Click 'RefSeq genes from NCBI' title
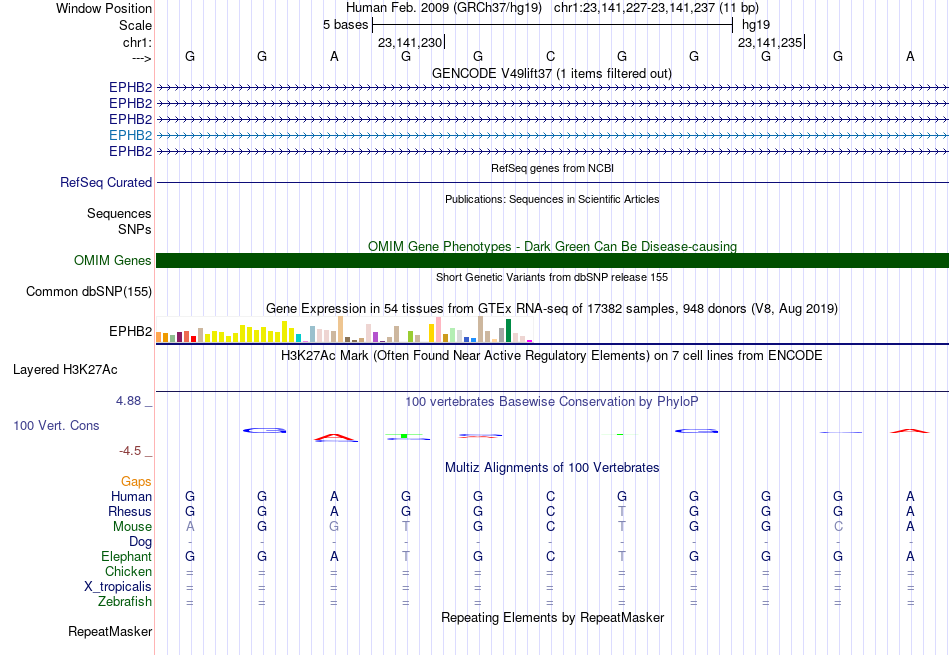Image resolution: width=950 pixels, height=655 pixels. coord(552,168)
